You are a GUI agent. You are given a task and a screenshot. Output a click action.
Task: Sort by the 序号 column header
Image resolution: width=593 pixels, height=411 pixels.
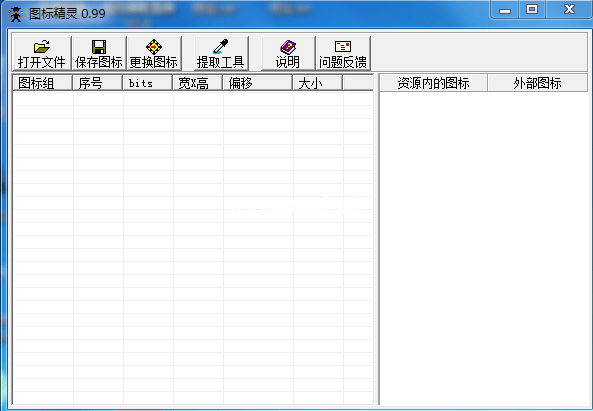[x=98, y=83]
